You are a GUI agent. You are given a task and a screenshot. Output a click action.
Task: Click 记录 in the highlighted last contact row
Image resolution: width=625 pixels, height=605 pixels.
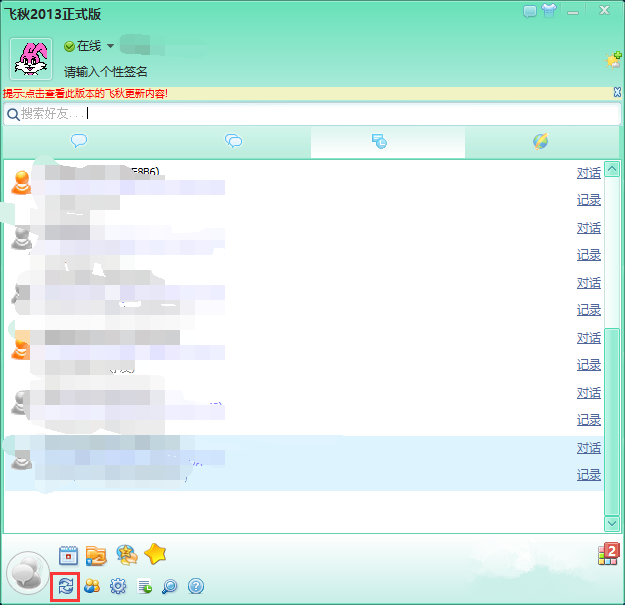point(589,475)
